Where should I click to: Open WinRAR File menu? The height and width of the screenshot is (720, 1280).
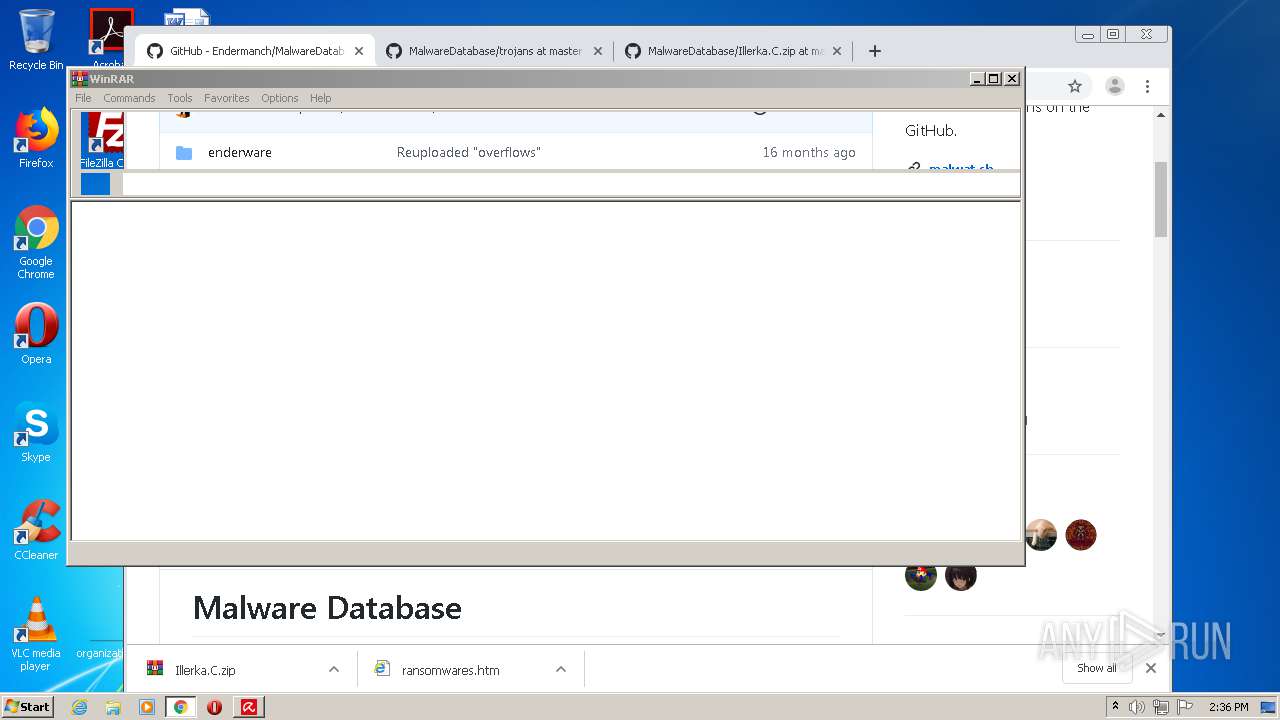click(x=83, y=98)
